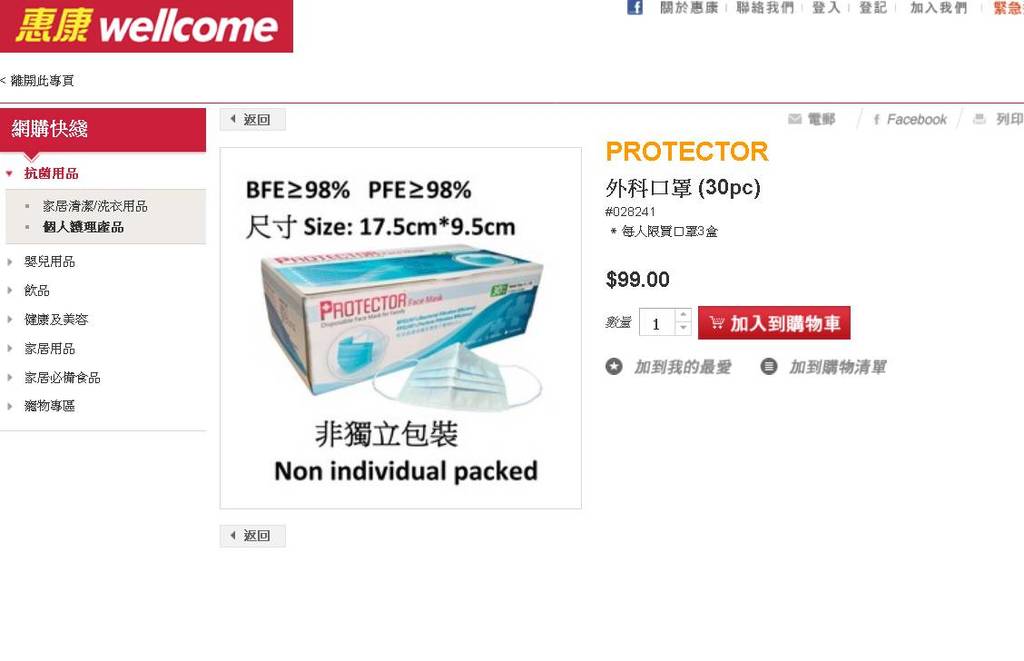Go back using top 返回 button
Image resolution: width=1024 pixels, height=661 pixels.
252,120
